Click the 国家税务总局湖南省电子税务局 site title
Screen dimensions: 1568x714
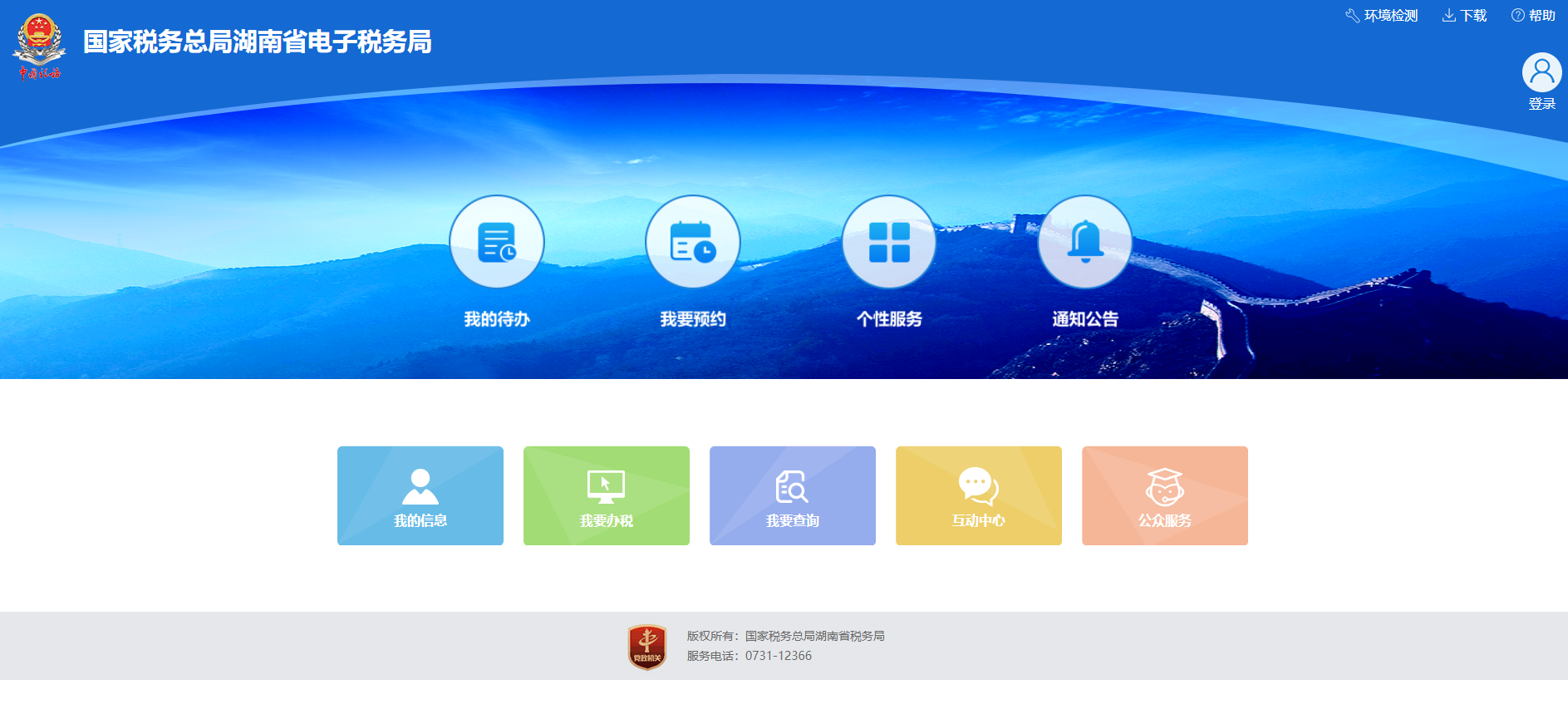click(258, 42)
